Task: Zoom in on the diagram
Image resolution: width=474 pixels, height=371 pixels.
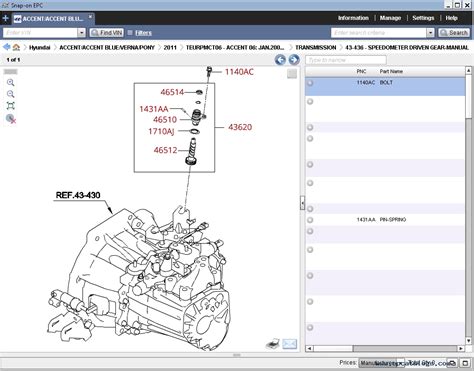Action: (11, 82)
